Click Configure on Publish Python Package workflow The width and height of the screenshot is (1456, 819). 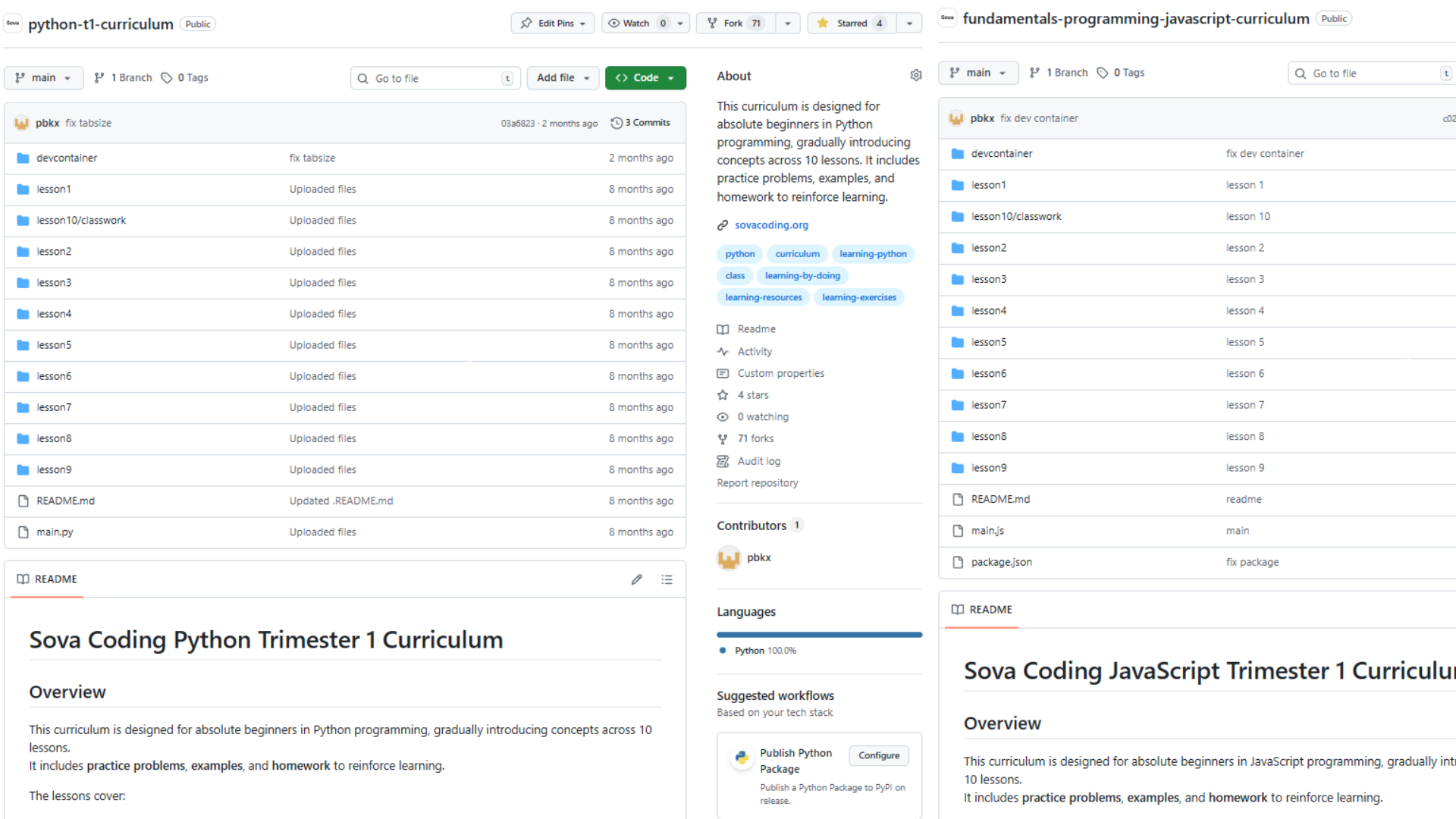(x=878, y=755)
